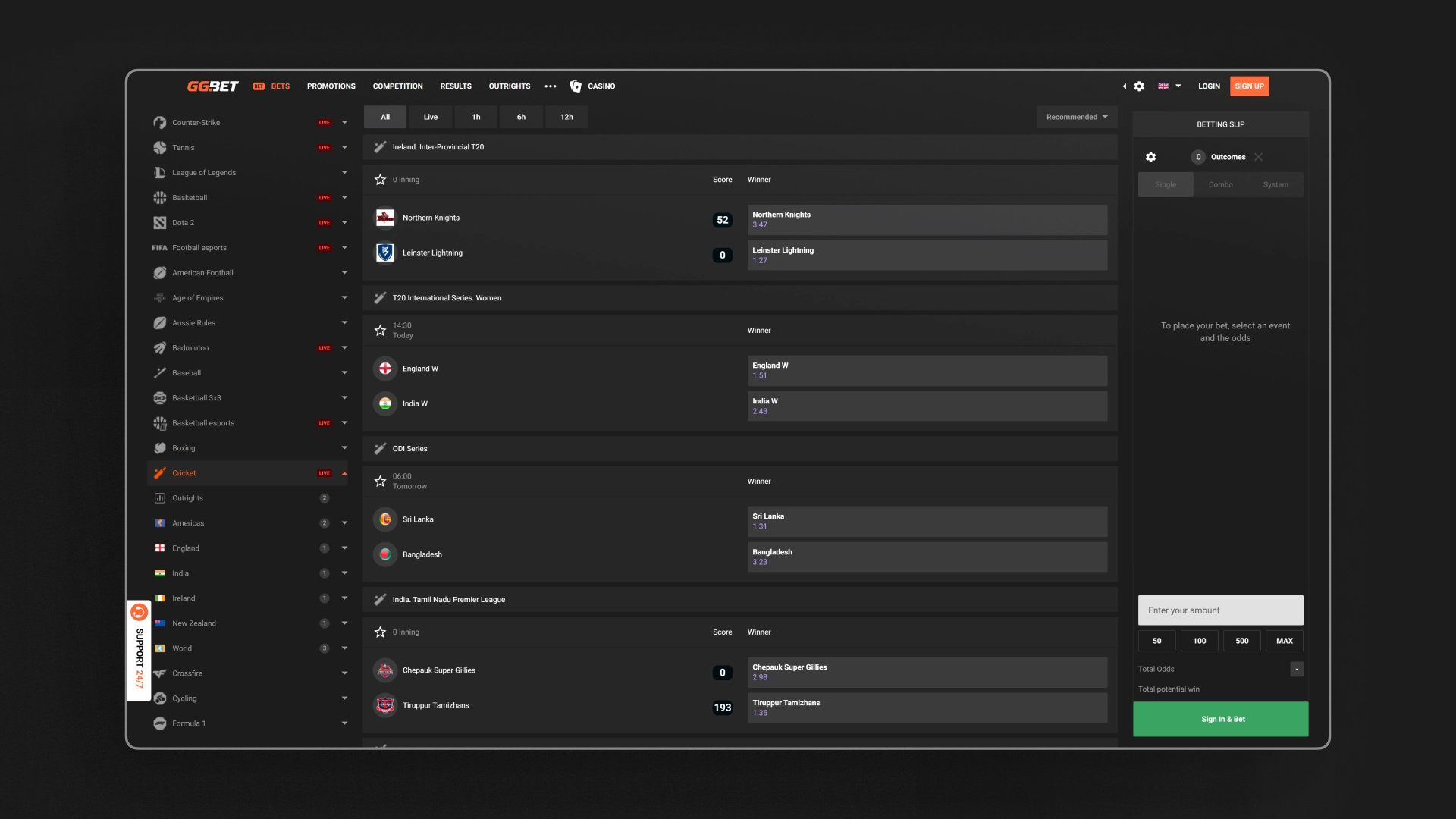The width and height of the screenshot is (1456, 819).
Task: Clear outcomes with the X icon
Action: tap(1259, 157)
